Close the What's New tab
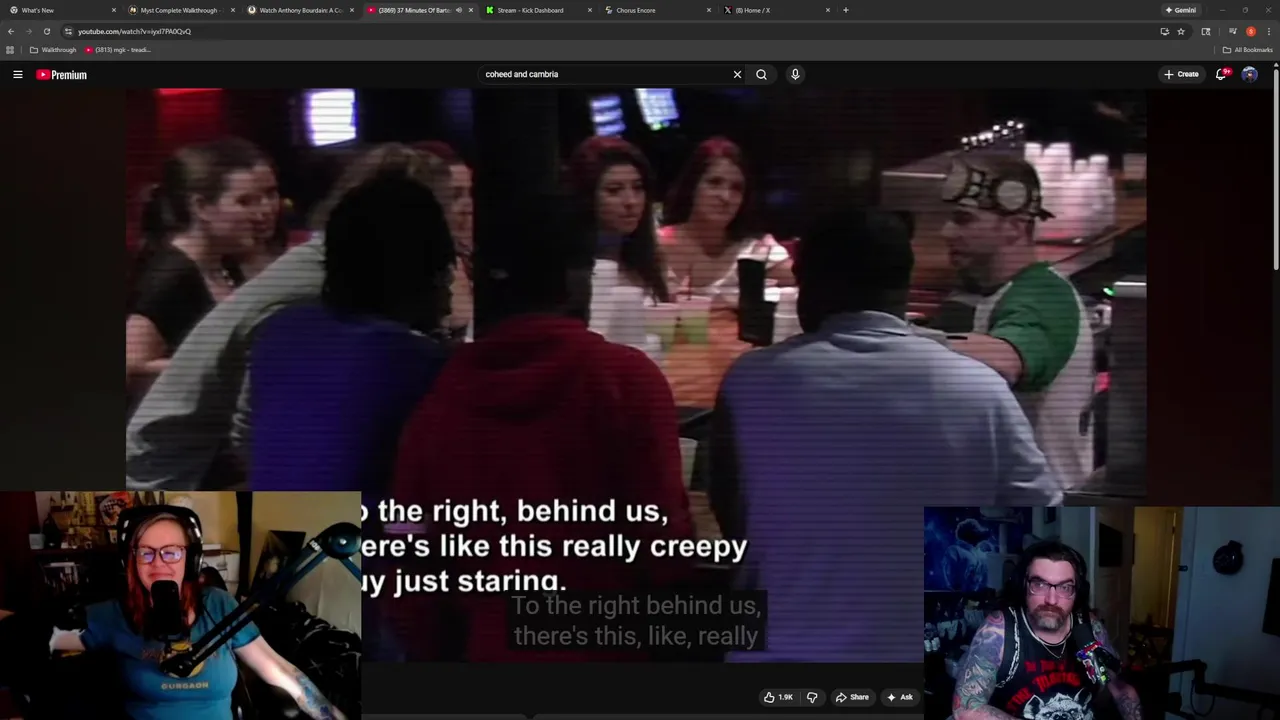Screen dimensions: 1280x720 click(113, 10)
